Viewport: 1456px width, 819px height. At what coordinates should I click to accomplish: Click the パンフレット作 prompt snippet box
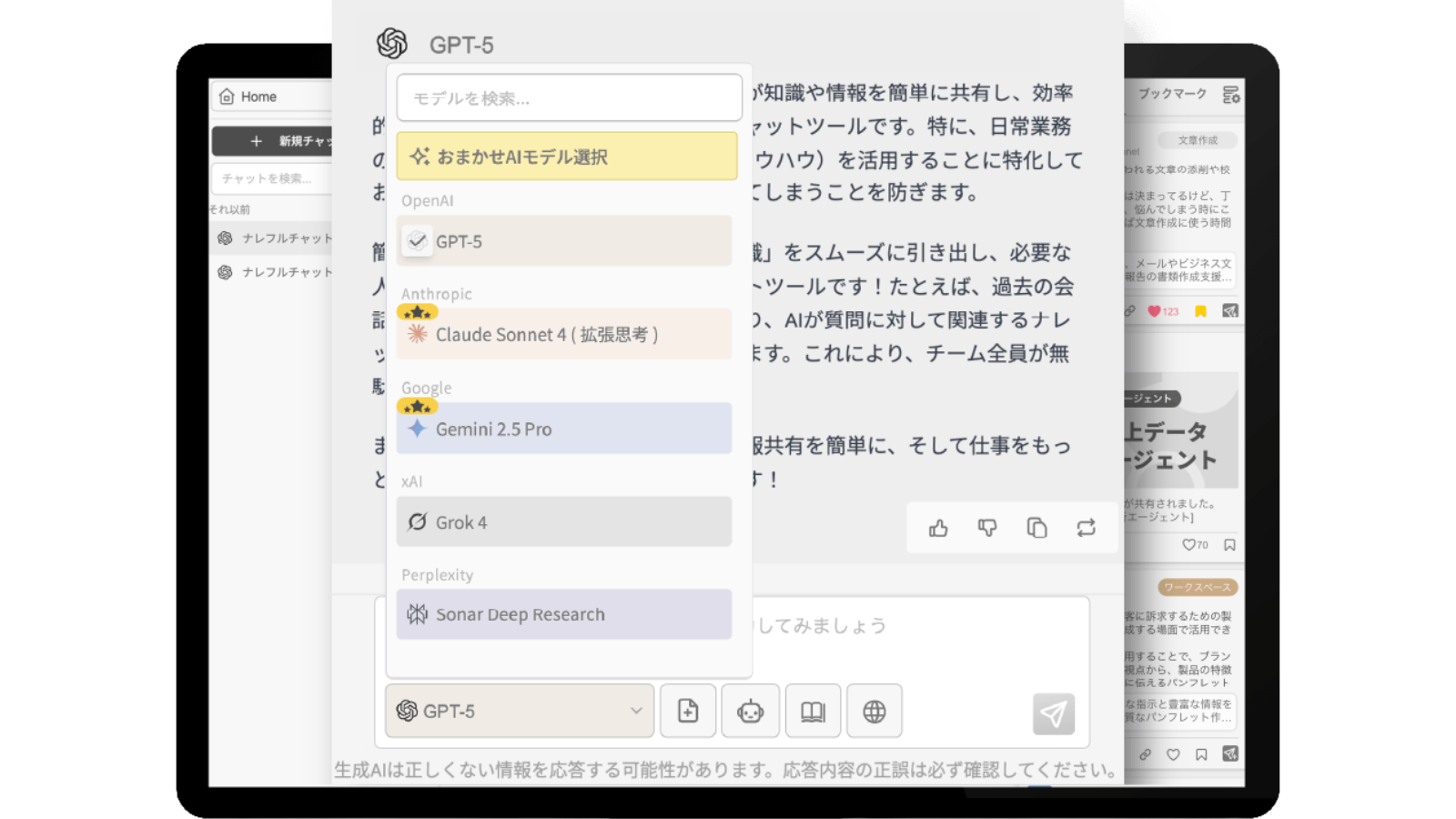tap(1180, 711)
